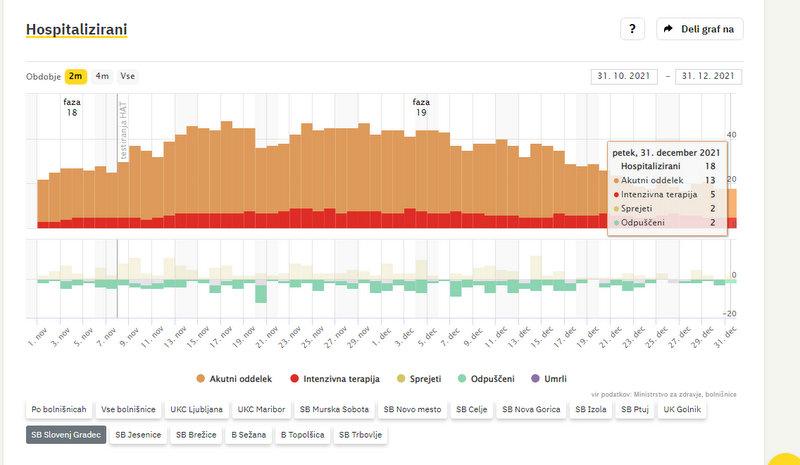Open the end date field 31. 12. 2021
The width and height of the screenshot is (800, 465).
[x=709, y=76]
